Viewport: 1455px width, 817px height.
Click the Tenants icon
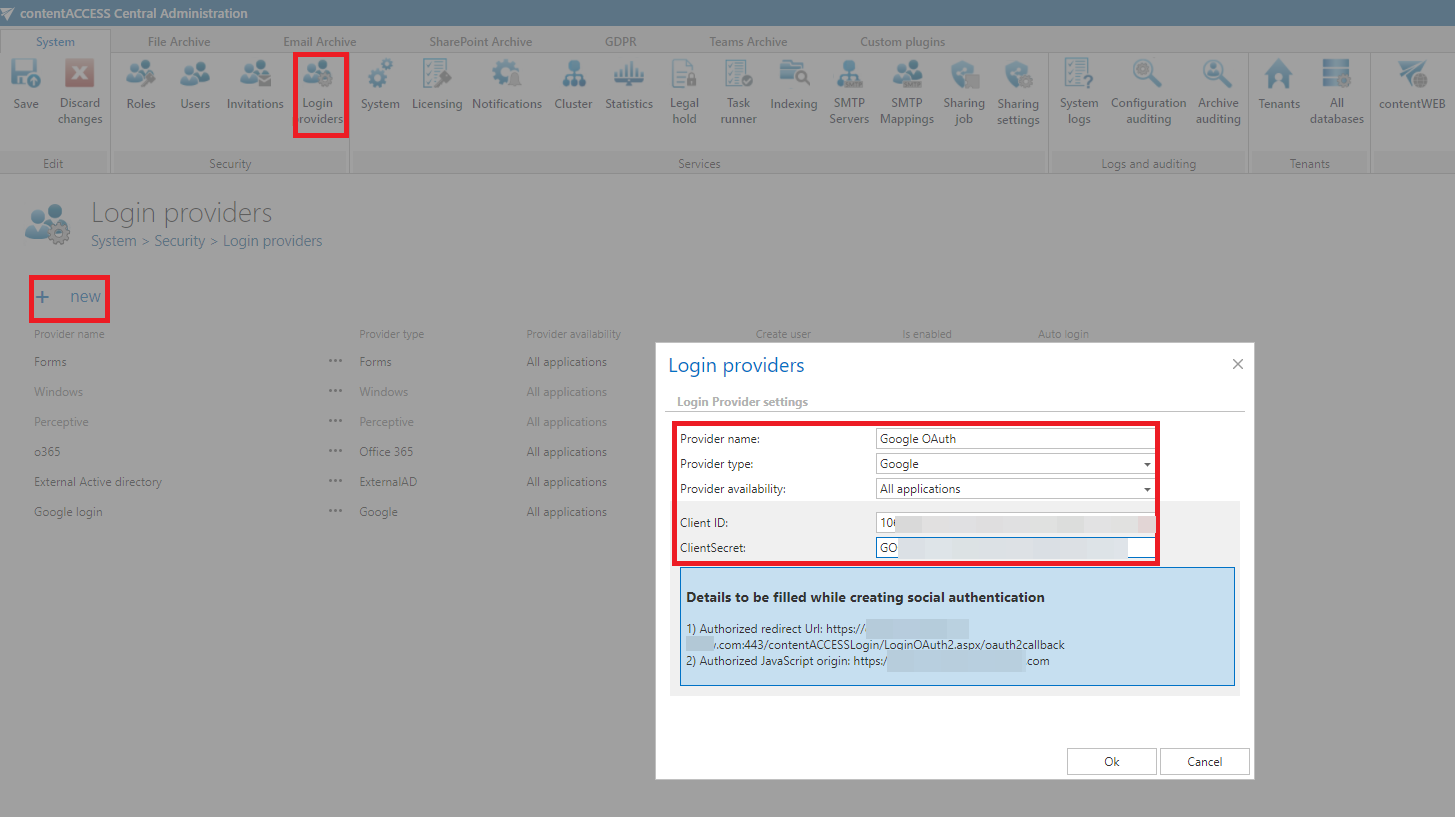1279,86
